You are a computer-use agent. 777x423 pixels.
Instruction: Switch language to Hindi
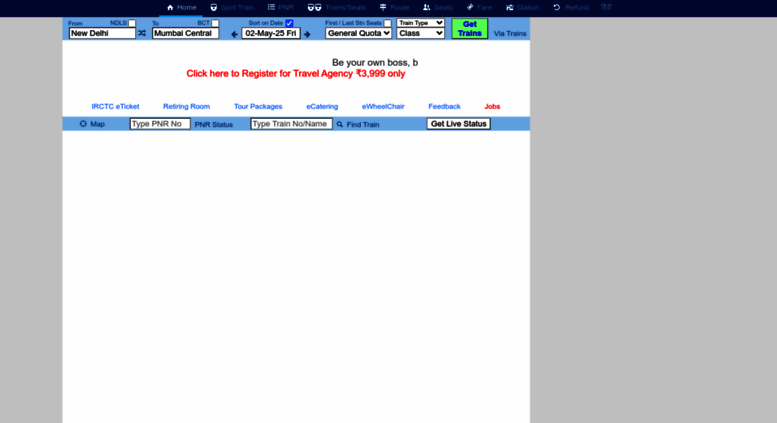(606, 7)
